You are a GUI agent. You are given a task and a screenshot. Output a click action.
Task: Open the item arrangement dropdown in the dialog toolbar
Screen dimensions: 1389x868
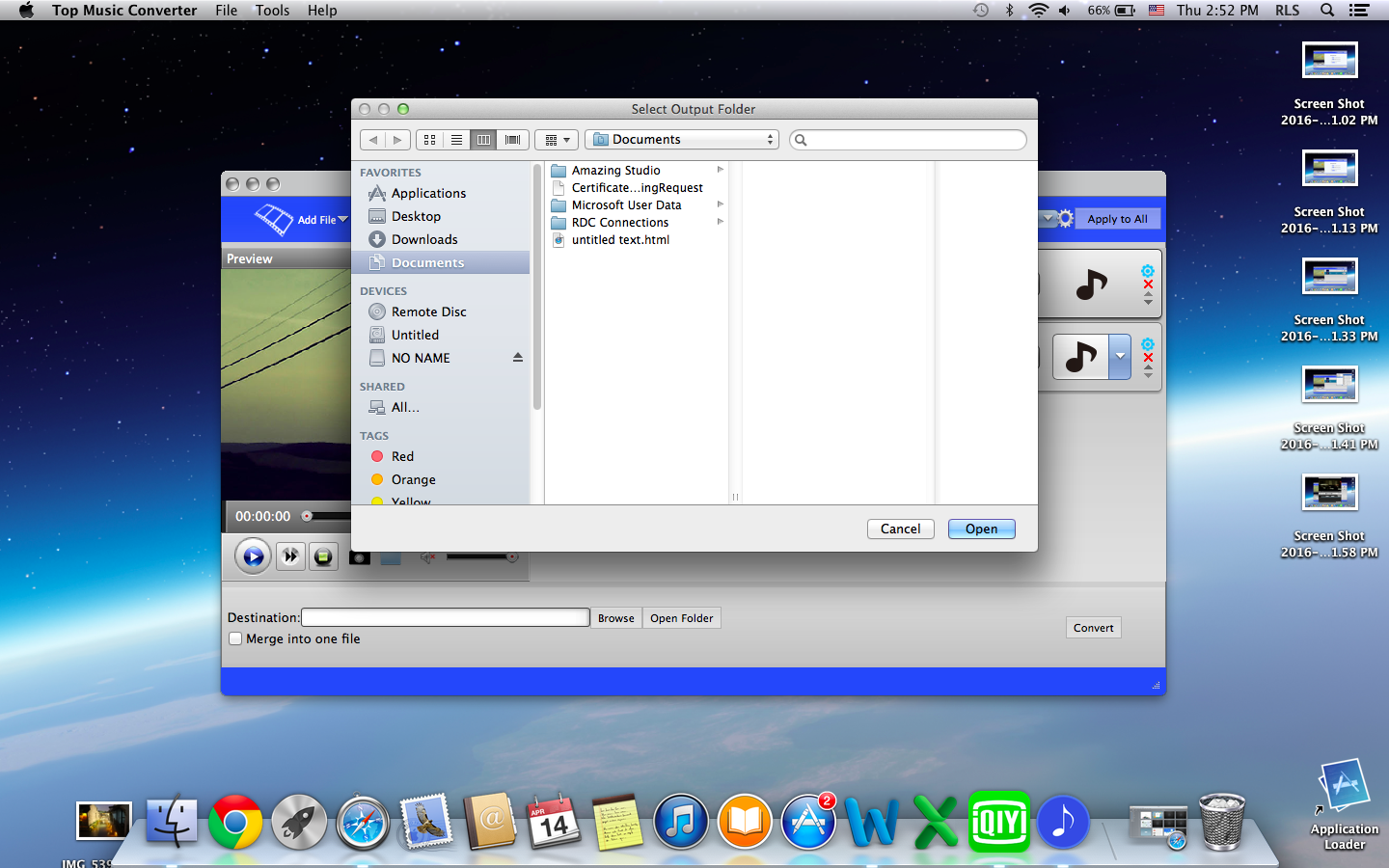(x=557, y=140)
